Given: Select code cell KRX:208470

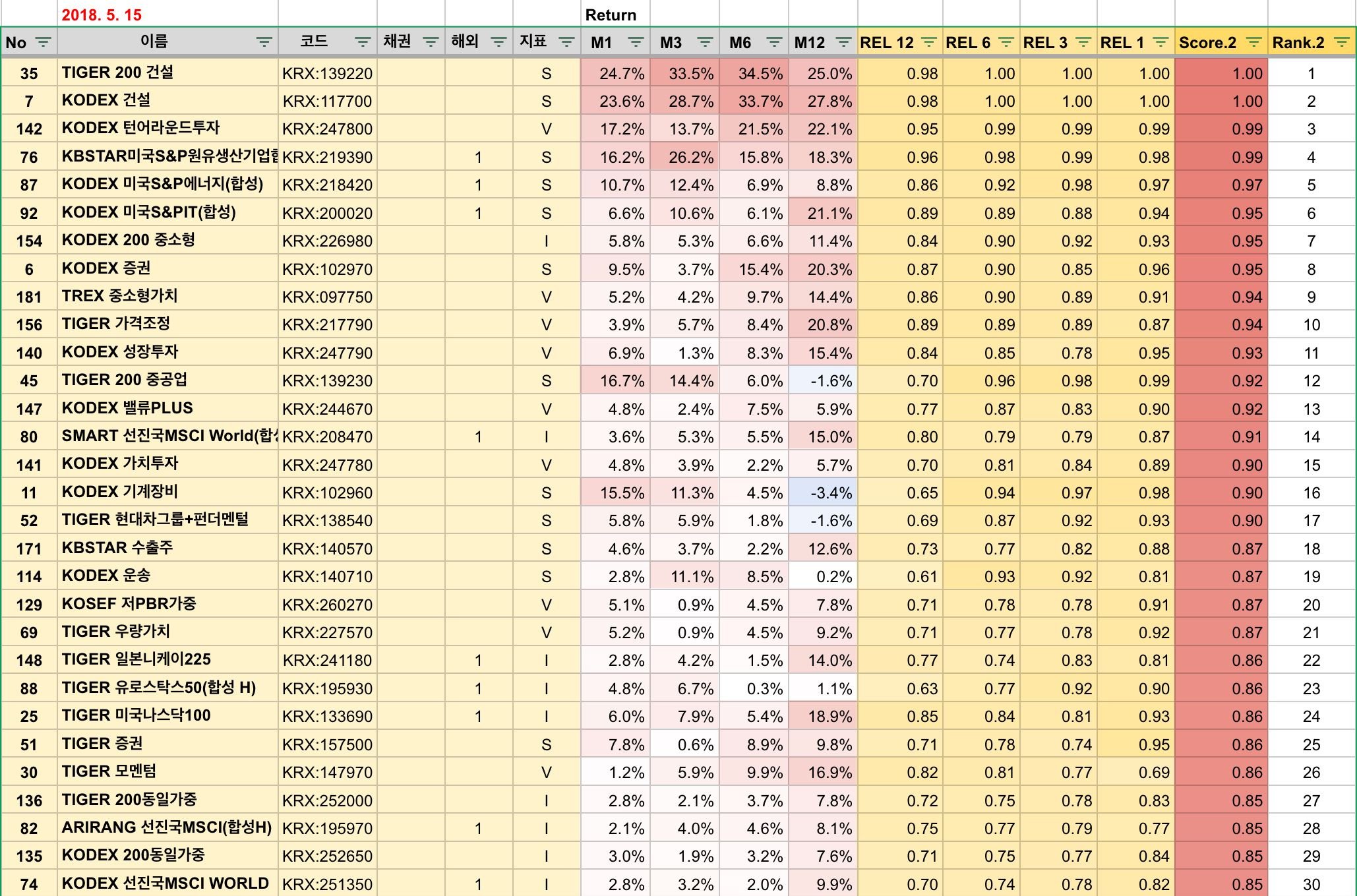Looking at the screenshot, I should tap(328, 436).
